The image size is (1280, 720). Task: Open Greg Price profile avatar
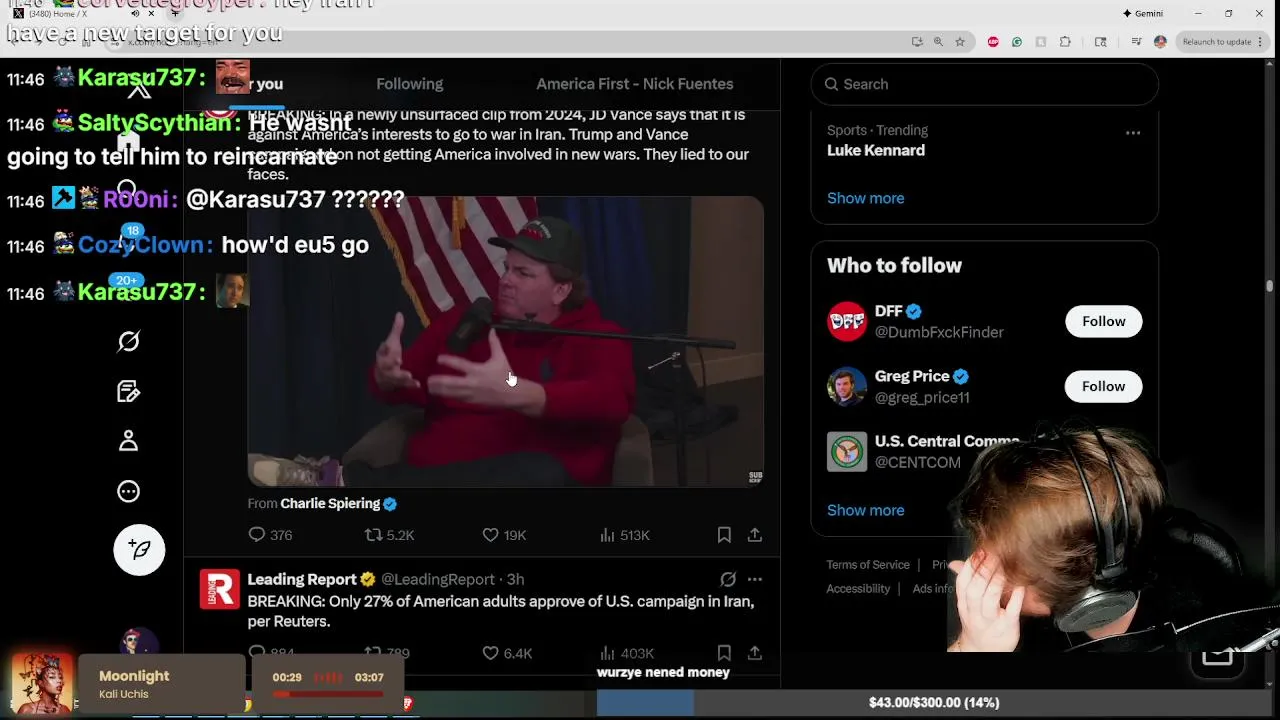(x=847, y=386)
